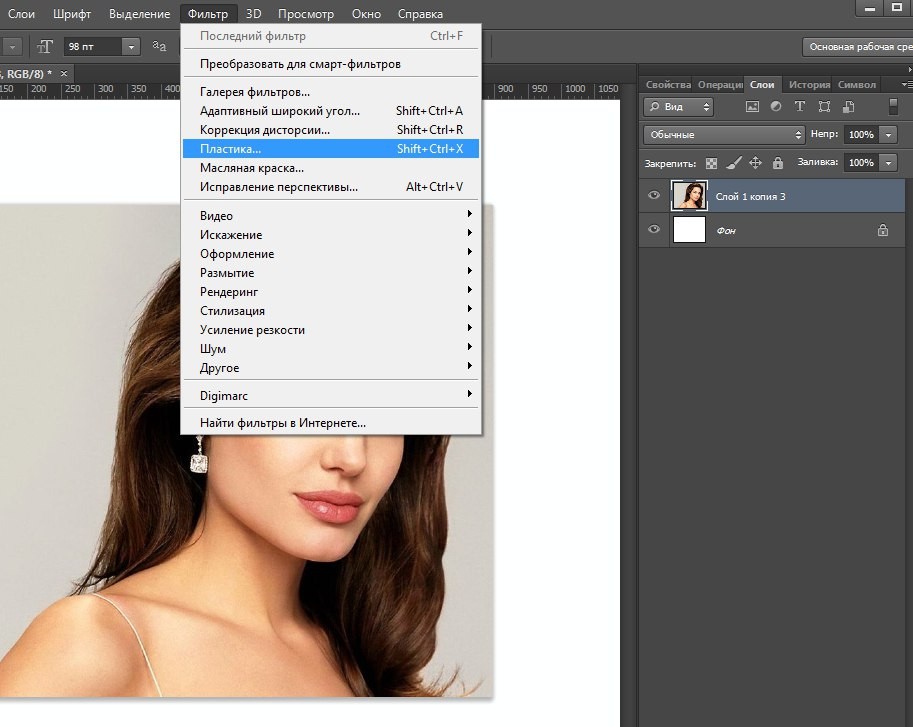Choose Преобразовать для смарт-фильтров
913x727 pixels.
pyautogui.click(x=331, y=63)
